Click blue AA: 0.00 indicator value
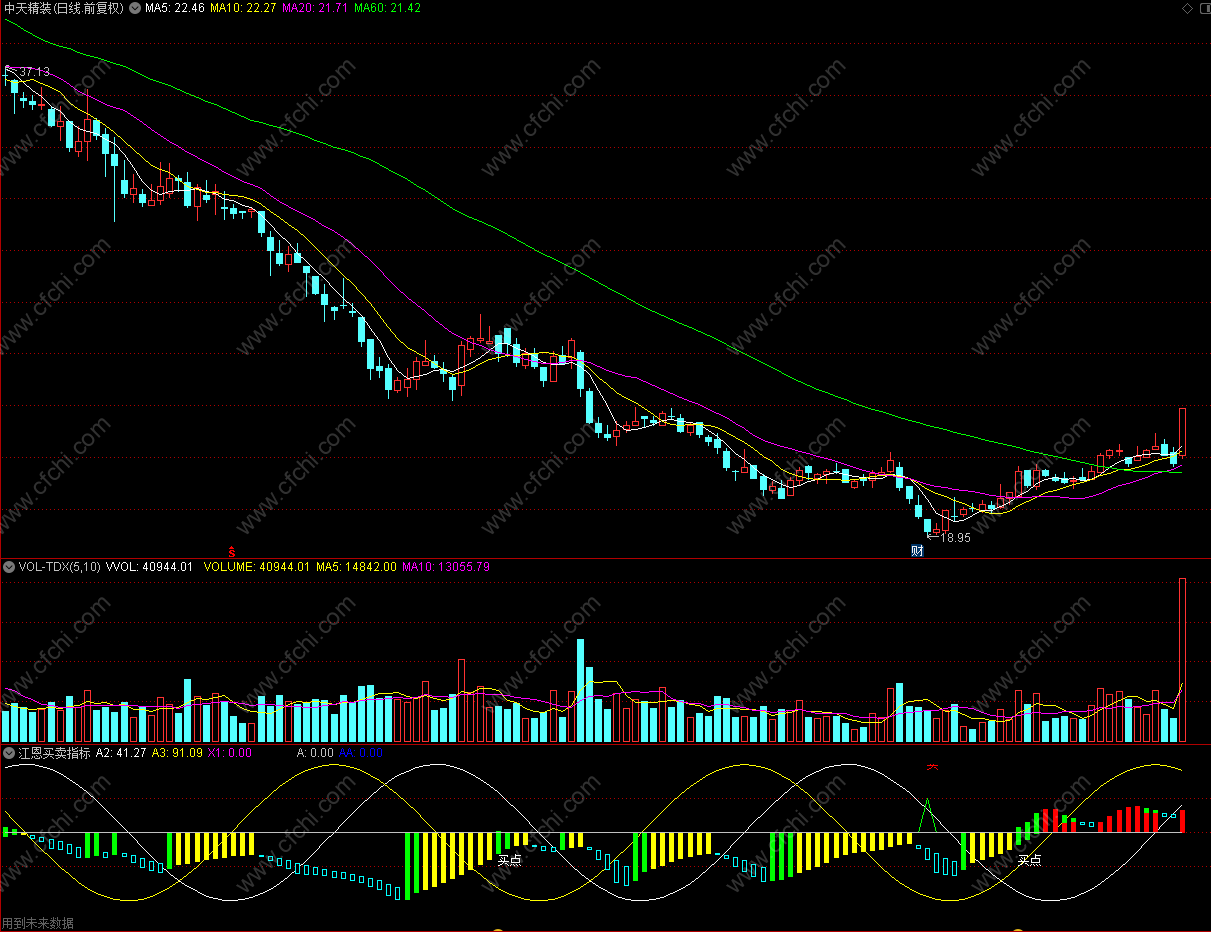Viewport: 1211px width, 932px height. (361, 753)
